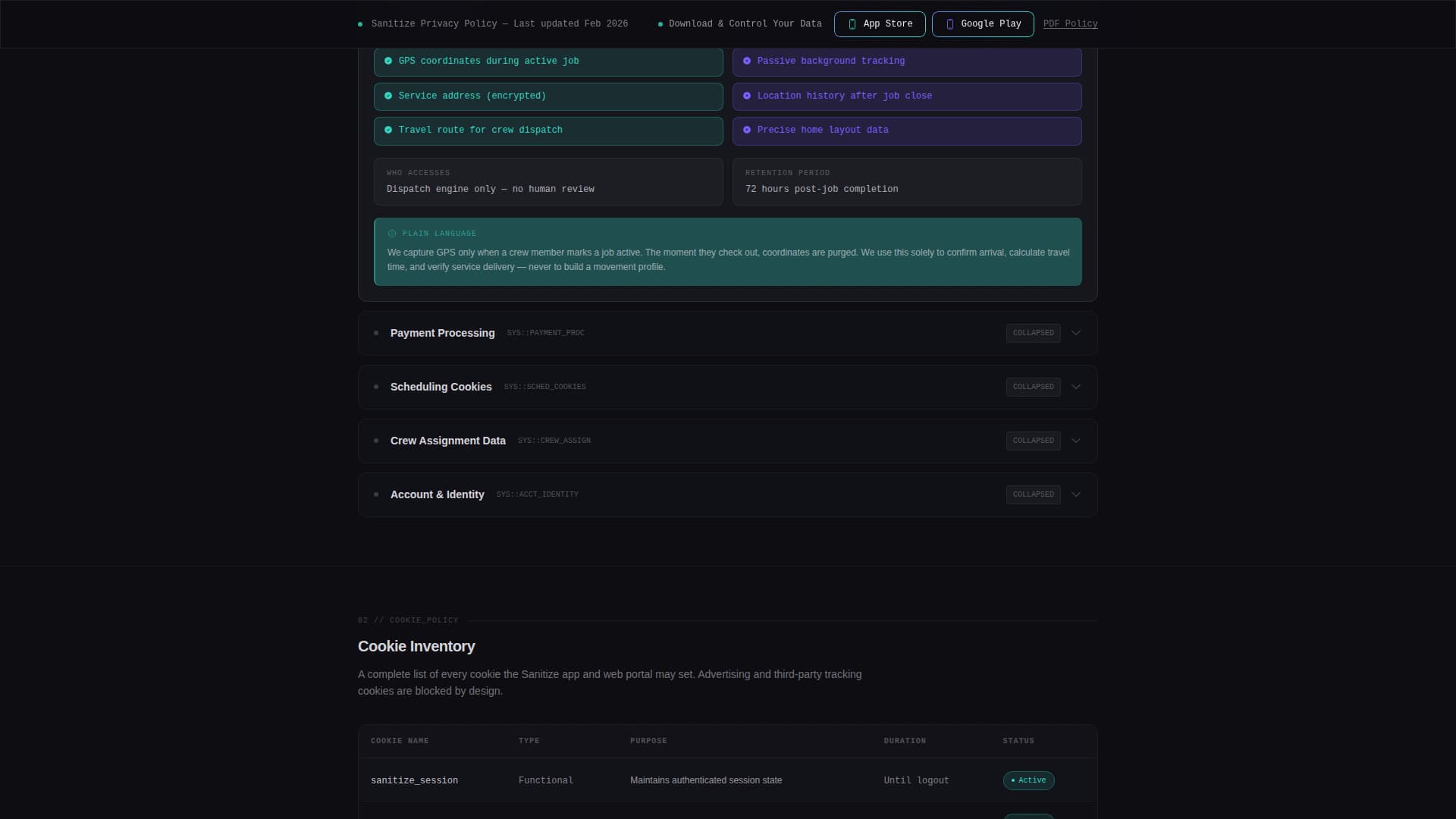
Task: Click the Account & Identity section title
Action: point(437,494)
